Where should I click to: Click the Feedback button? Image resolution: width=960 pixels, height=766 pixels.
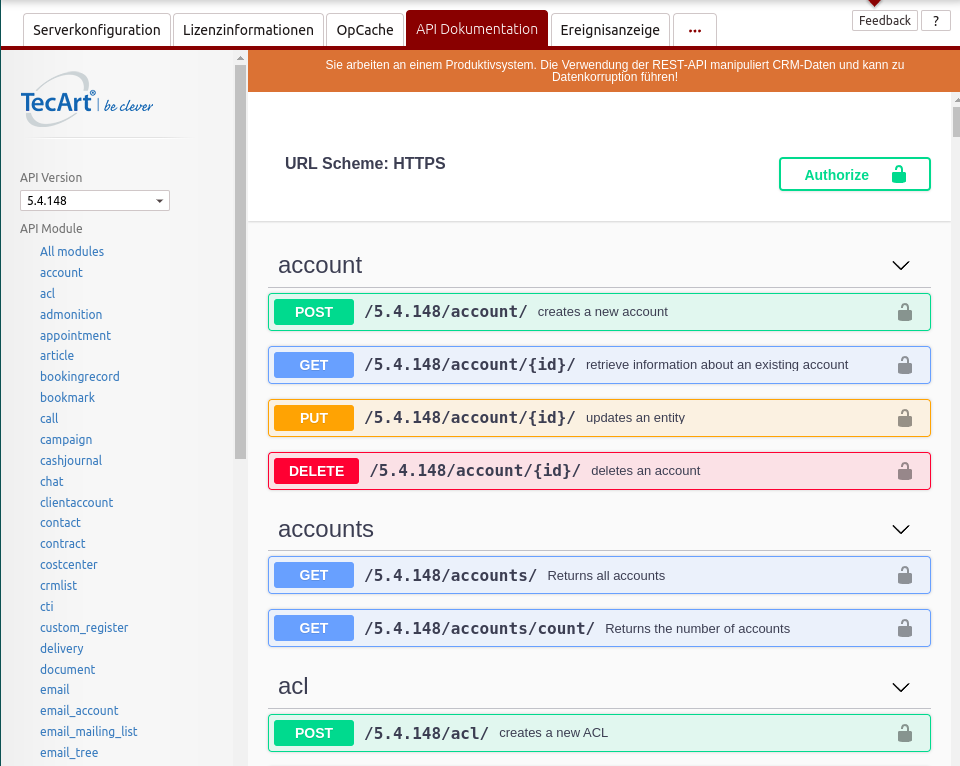click(x=884, y=20)
